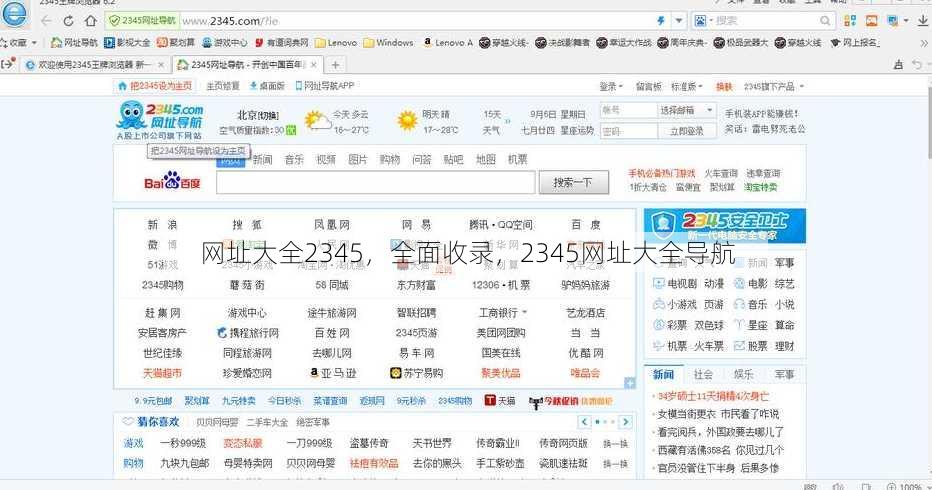Switch to the 娱乐 news tab
932x490 pixels.
coord(744,374)
